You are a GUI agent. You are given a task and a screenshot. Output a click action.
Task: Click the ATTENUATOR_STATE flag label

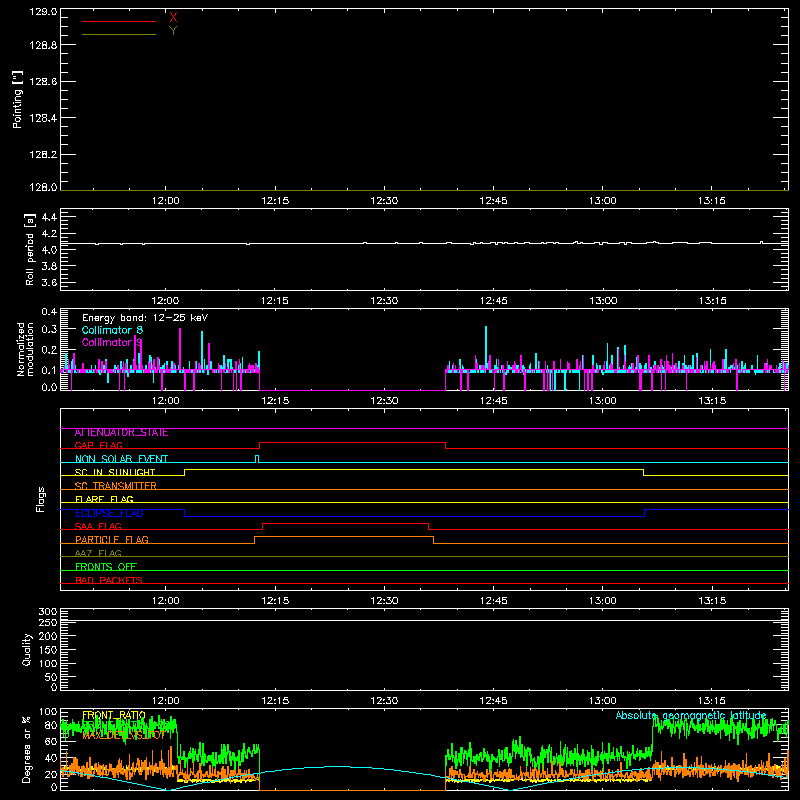121,433
